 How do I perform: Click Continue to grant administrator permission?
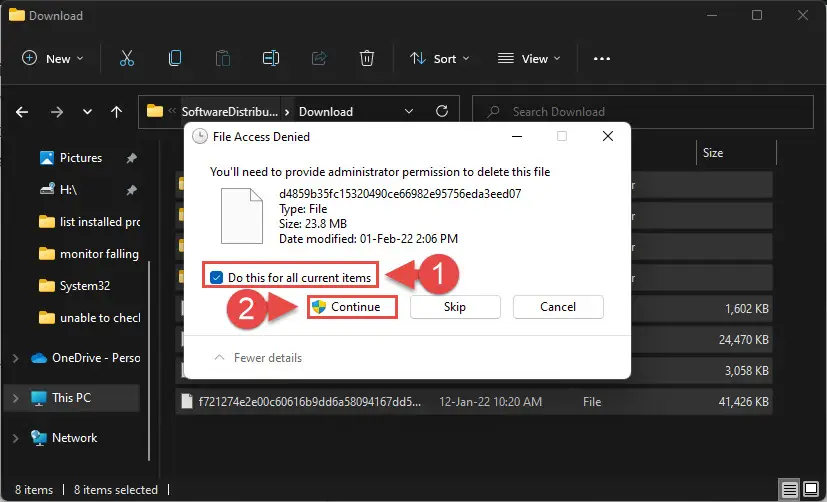pyautogui.click(x=352, y=307)
